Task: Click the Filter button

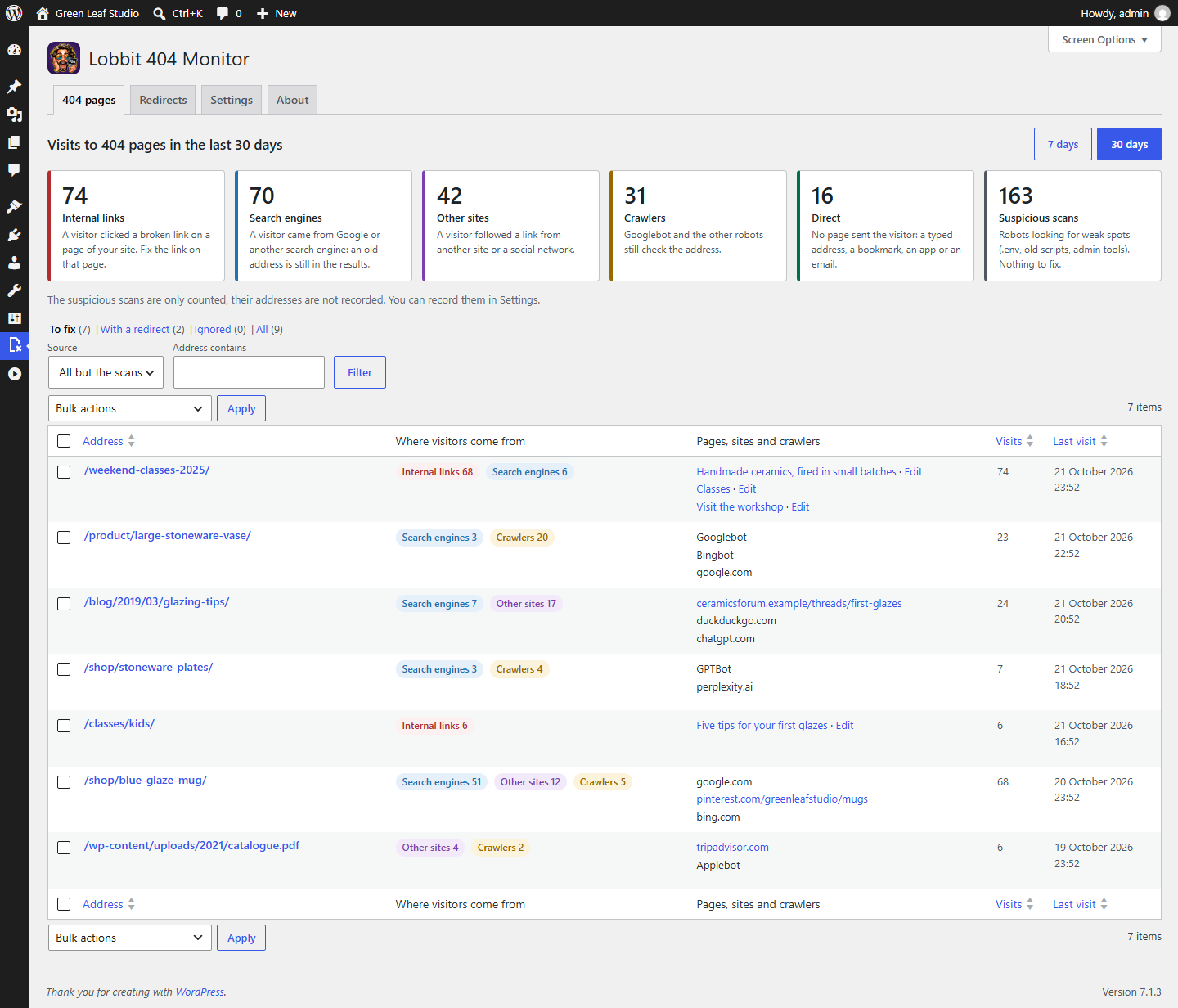Action: coord(360,372)
